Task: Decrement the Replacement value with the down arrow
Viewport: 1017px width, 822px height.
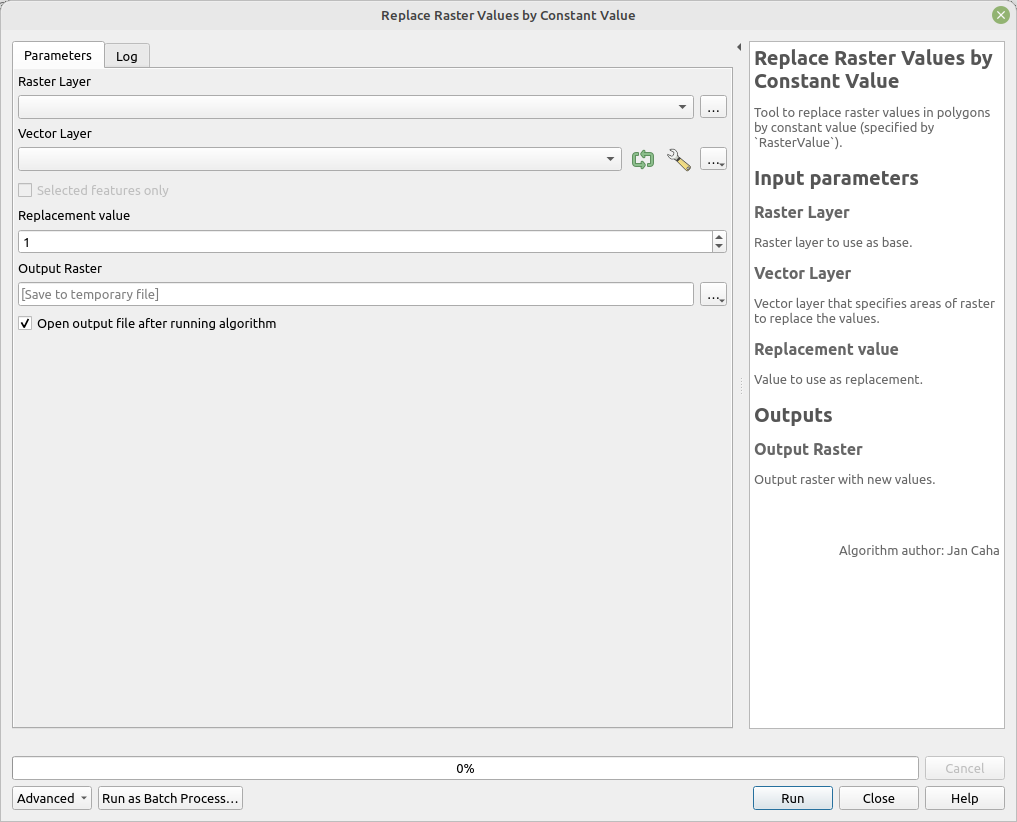Action: (x=718, y=246)
